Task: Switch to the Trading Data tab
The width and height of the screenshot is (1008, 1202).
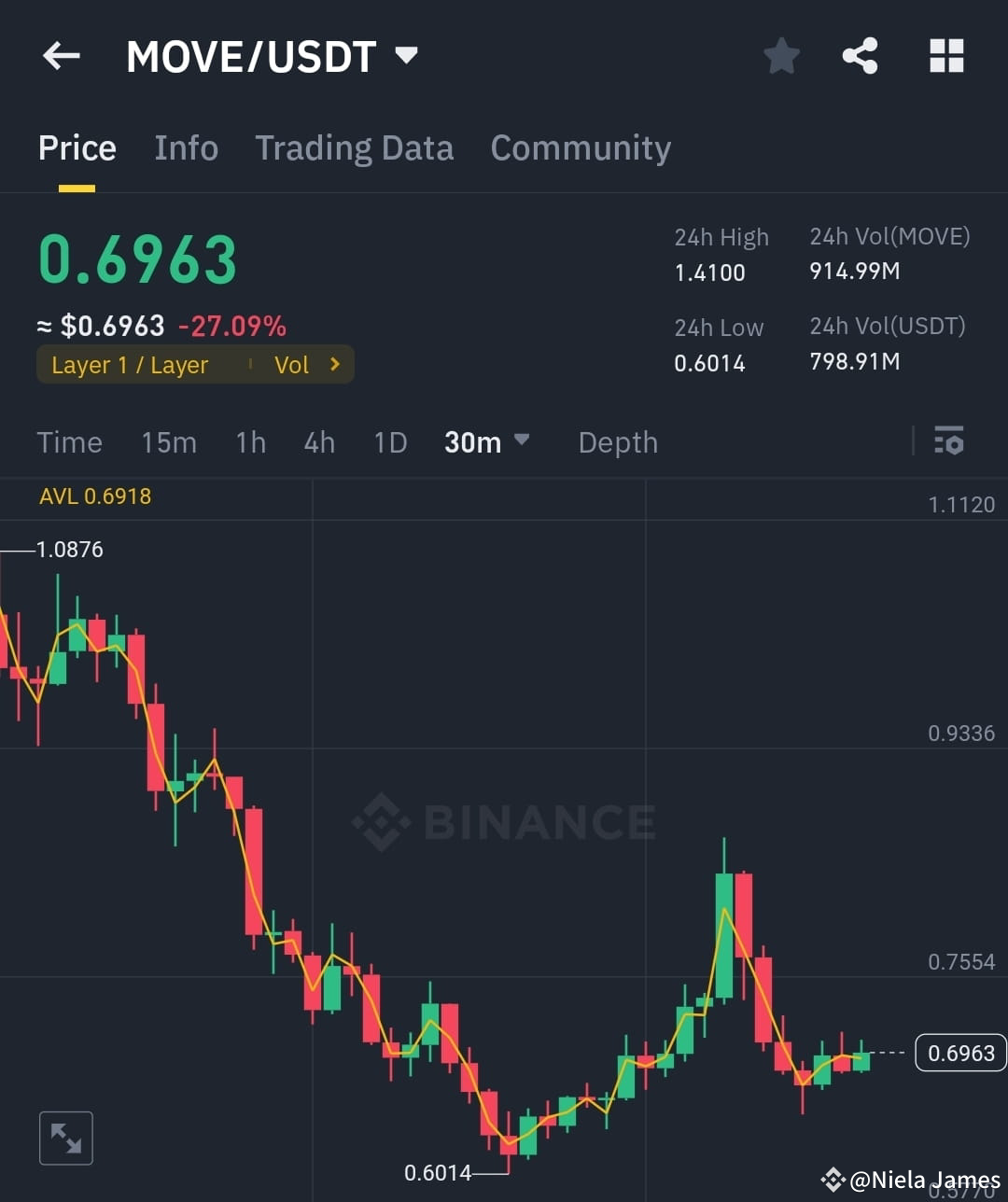Action: point(354,147)
